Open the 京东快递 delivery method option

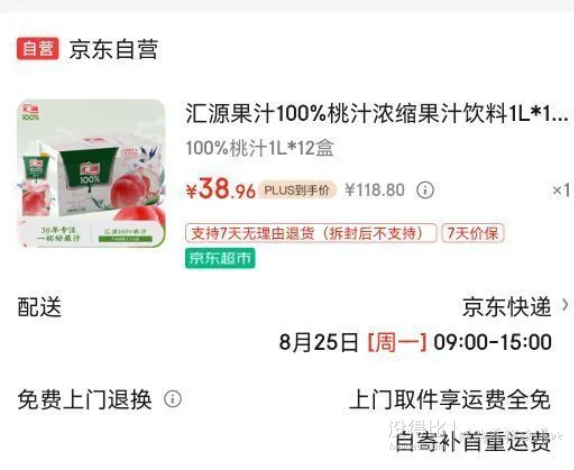(507, 306)
